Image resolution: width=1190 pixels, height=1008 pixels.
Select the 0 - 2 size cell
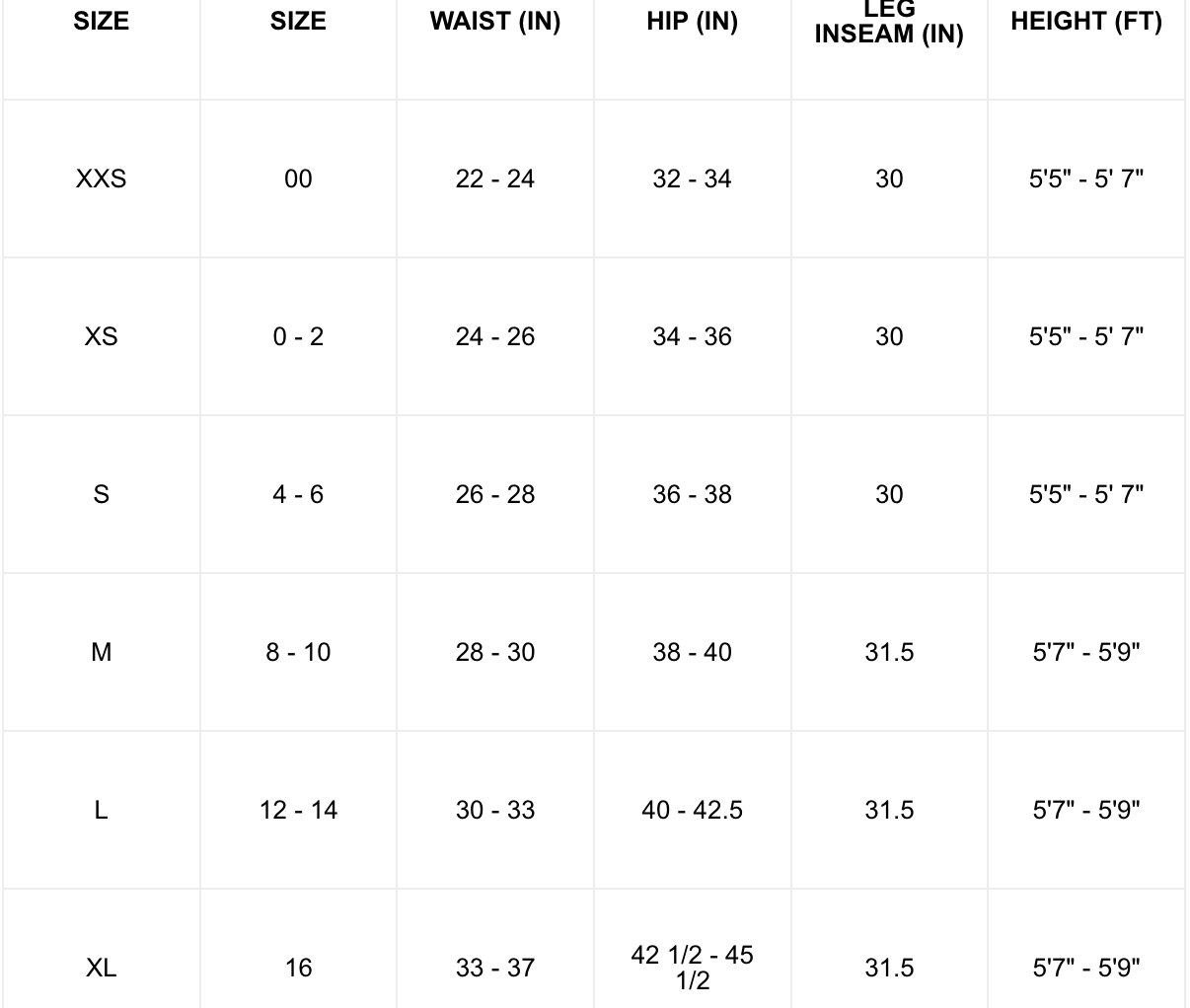[x=298, y=336]
